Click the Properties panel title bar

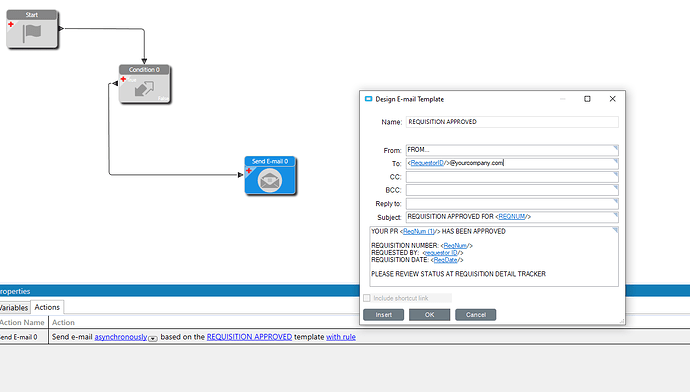click(180, 291)
